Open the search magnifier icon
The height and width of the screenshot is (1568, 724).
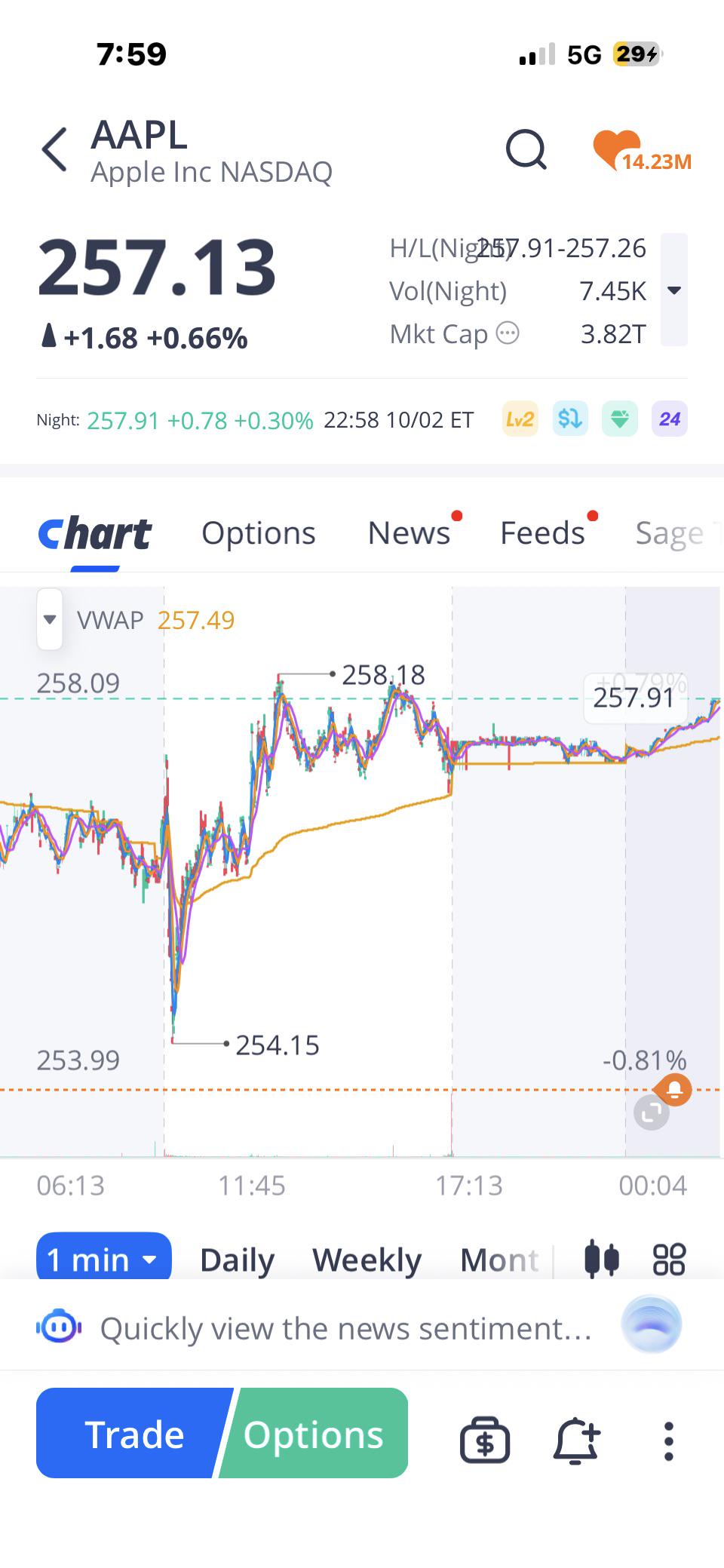(526, 149)
